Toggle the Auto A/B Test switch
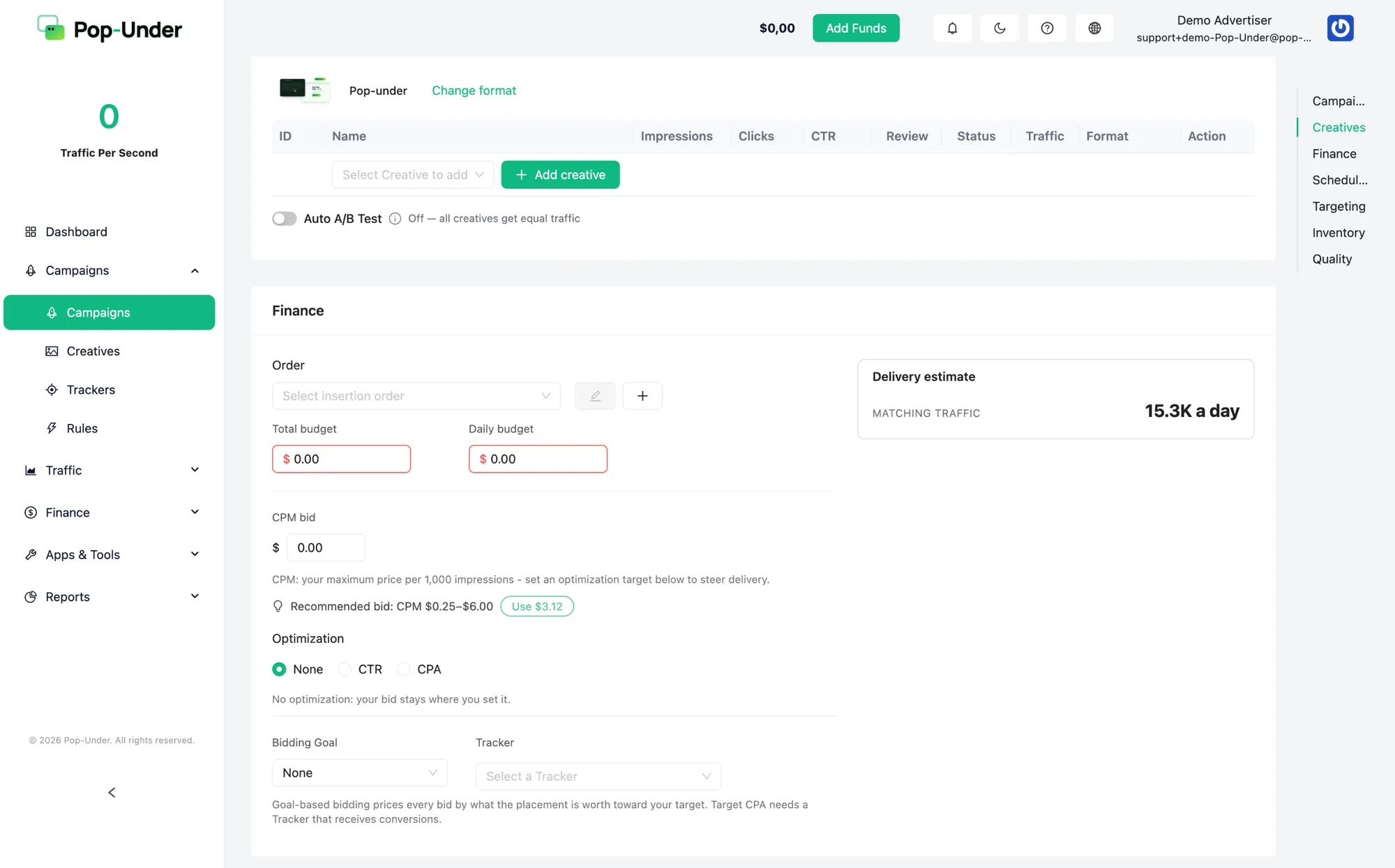The width and height of the screenshot is (1395, 868). 285,218
